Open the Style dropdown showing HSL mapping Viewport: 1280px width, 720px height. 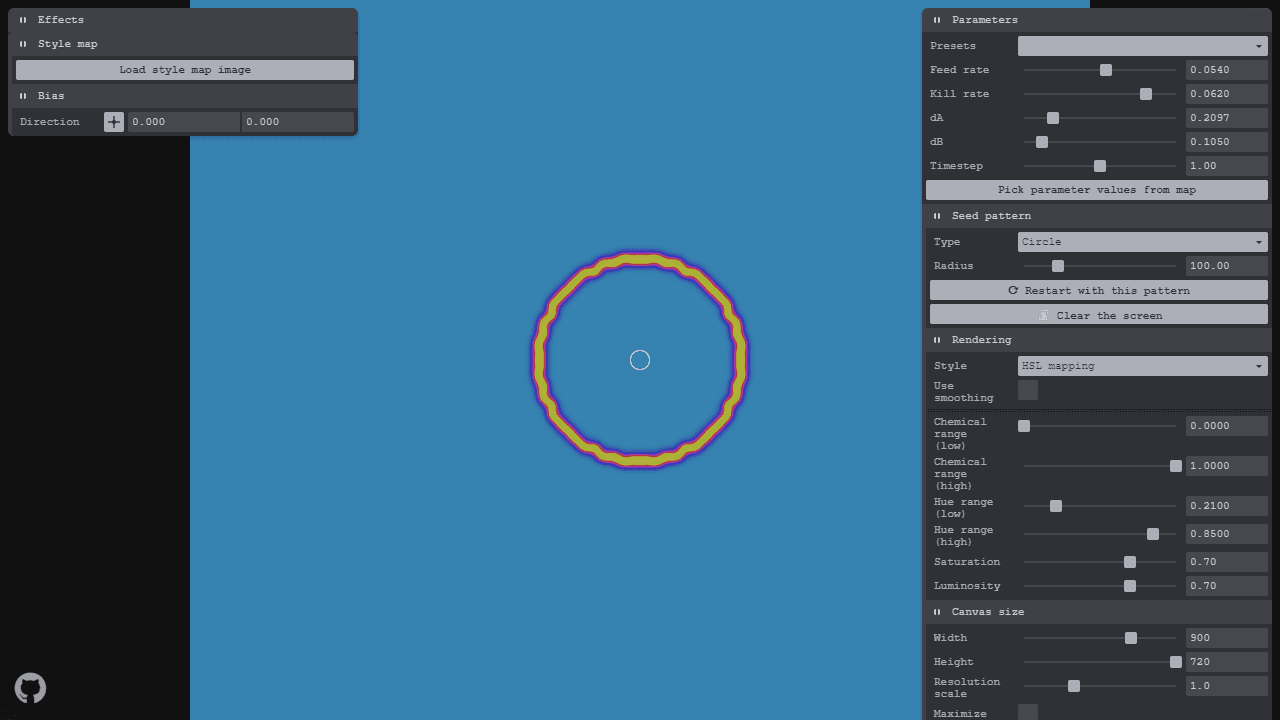[x=1143, y=366]
